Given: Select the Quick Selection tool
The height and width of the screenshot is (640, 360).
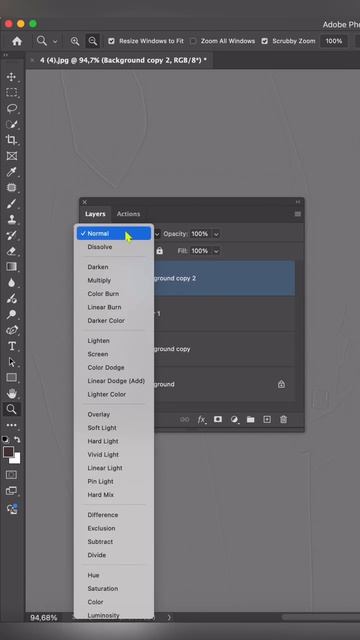Looking at the screenshot, I should (11, 124).
